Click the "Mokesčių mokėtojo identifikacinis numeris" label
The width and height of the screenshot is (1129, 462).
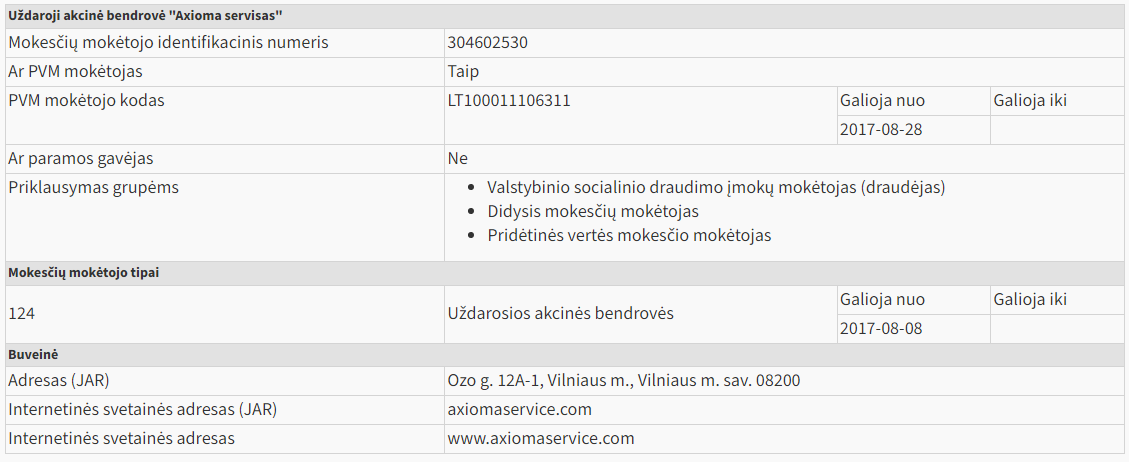168,43
